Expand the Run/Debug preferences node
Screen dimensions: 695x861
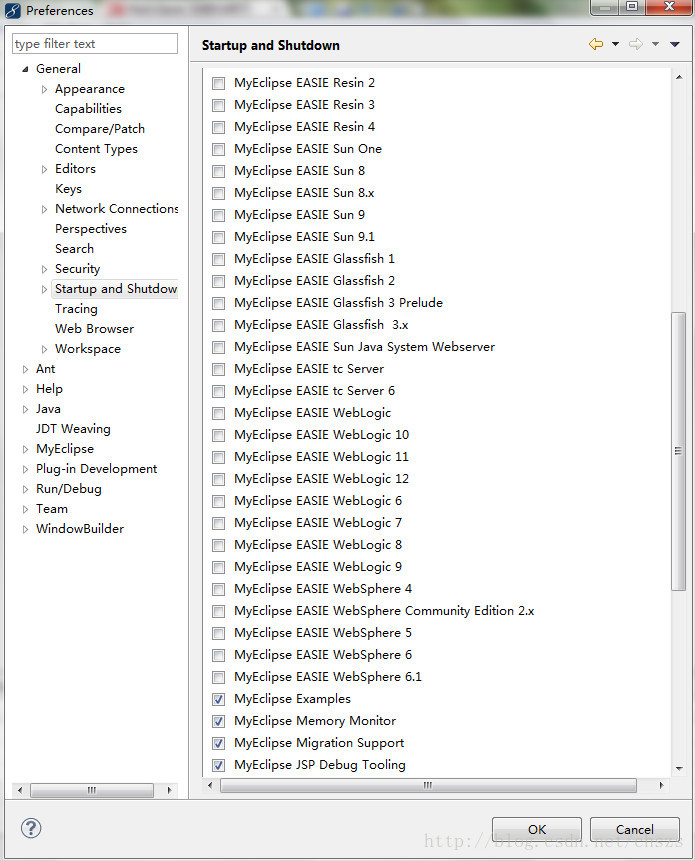25,489
